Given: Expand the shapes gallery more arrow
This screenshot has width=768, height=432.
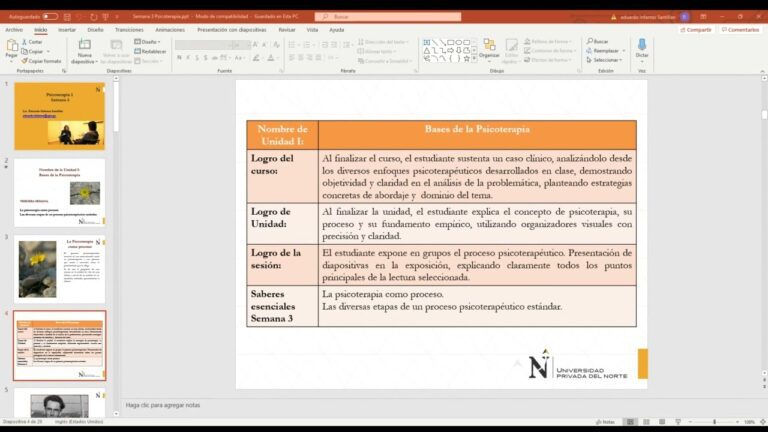Looking at the screenshot, I should pyautogui.click(x=474, y=59).
